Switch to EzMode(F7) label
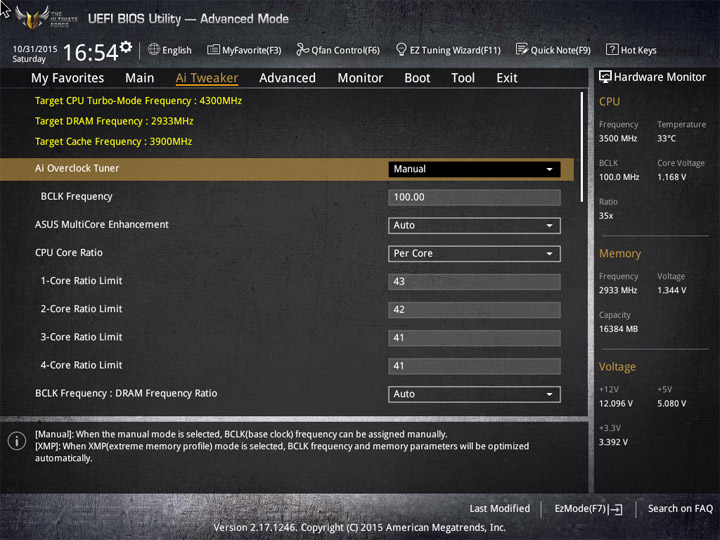The image size is (720, 540). pos(580,509)
